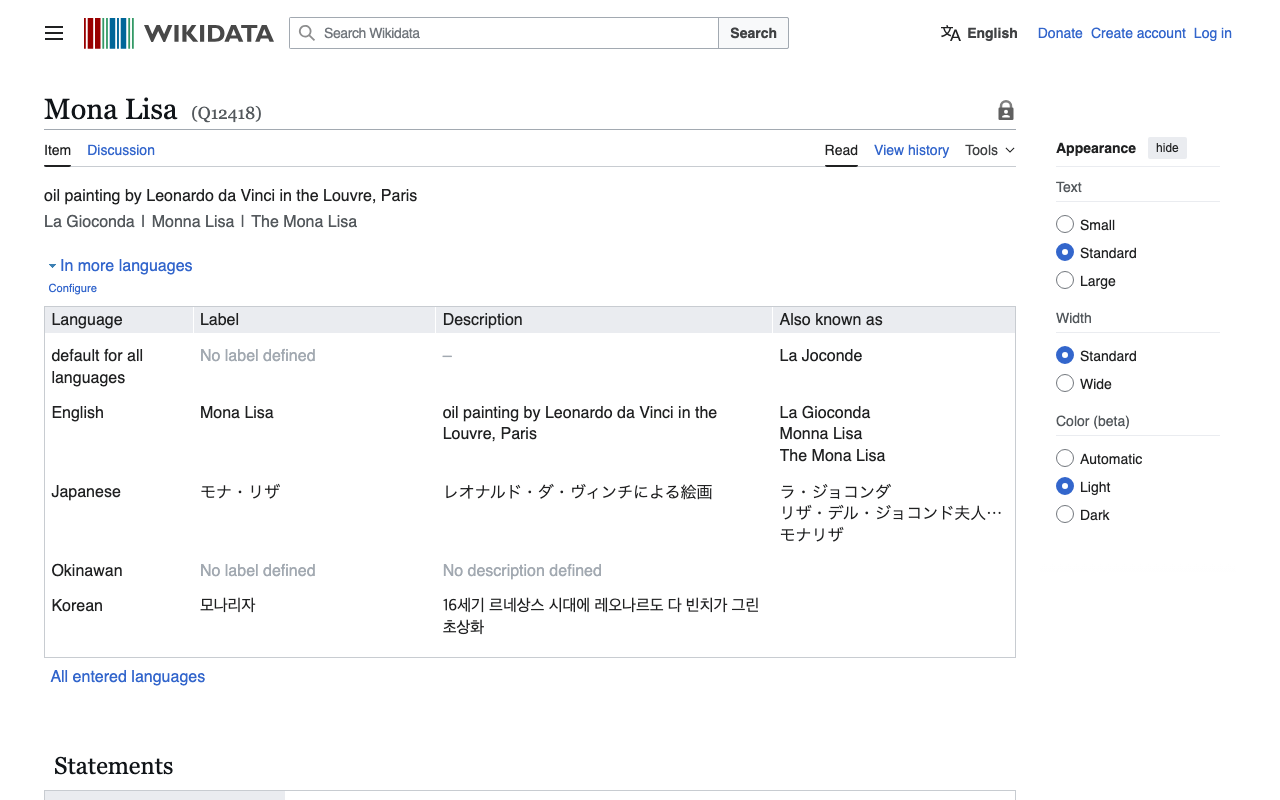Click the Search button
1280x800 pixels.
tap(752, 33)
